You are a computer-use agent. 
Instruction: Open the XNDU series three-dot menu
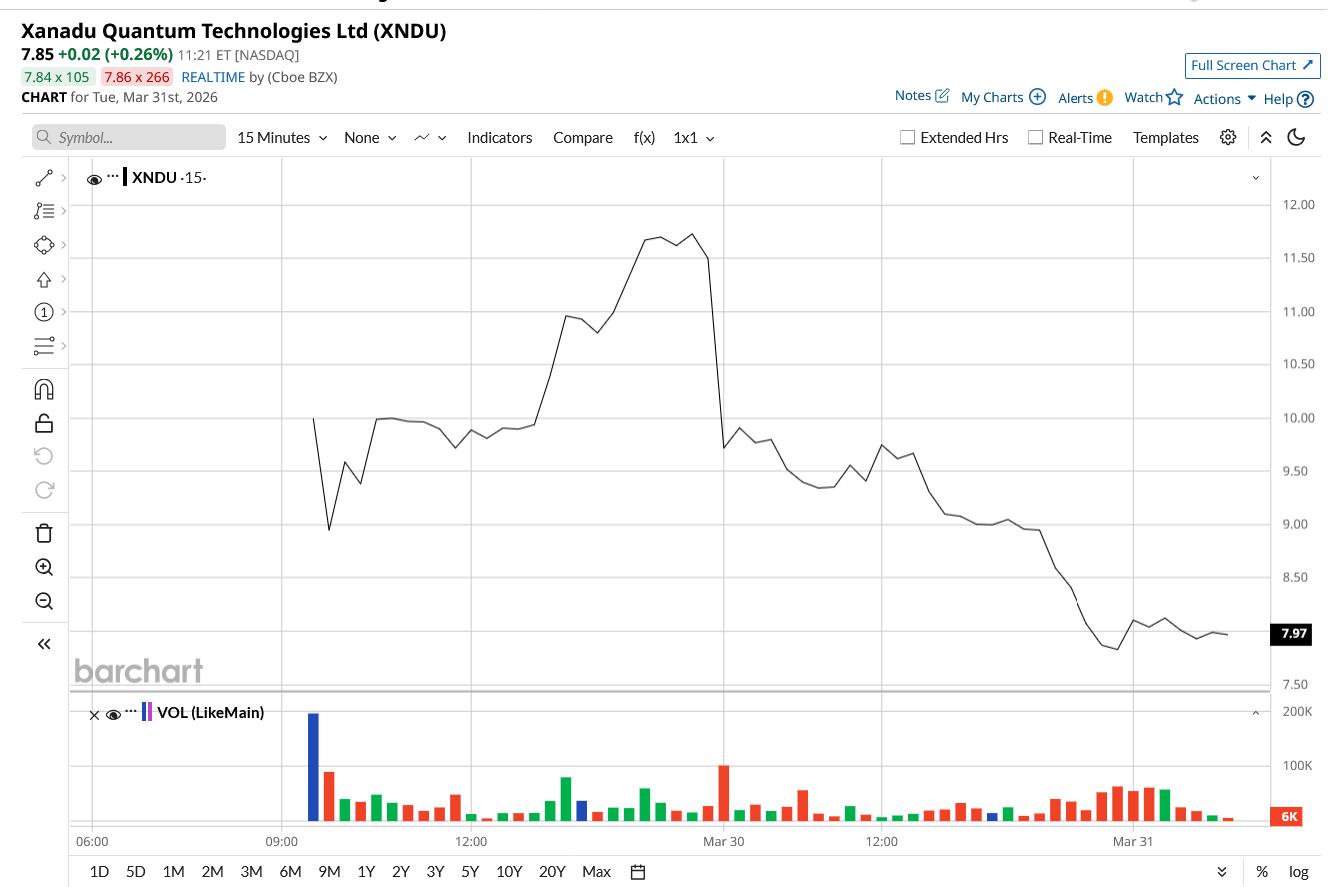click(x=113, y=176)
